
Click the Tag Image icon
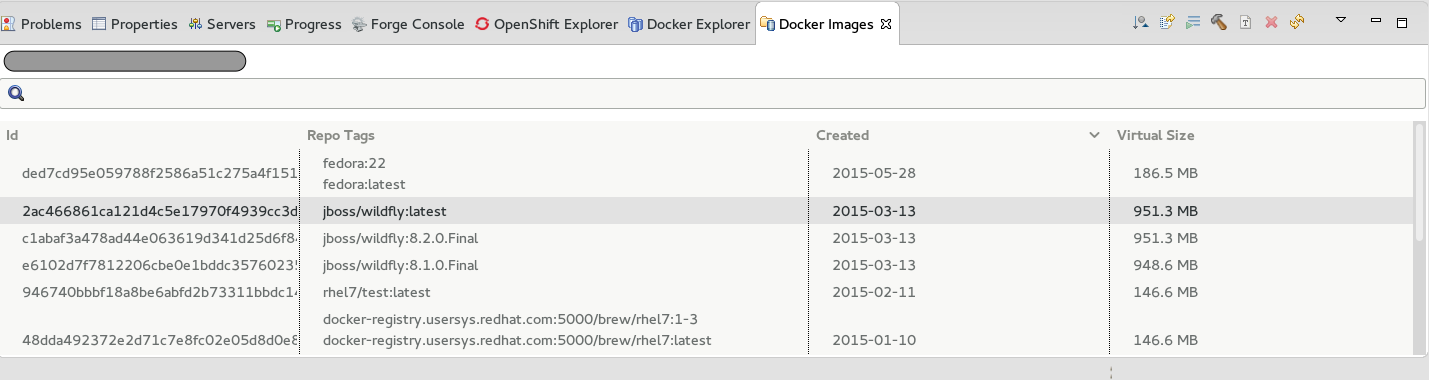pos(1245,23)
